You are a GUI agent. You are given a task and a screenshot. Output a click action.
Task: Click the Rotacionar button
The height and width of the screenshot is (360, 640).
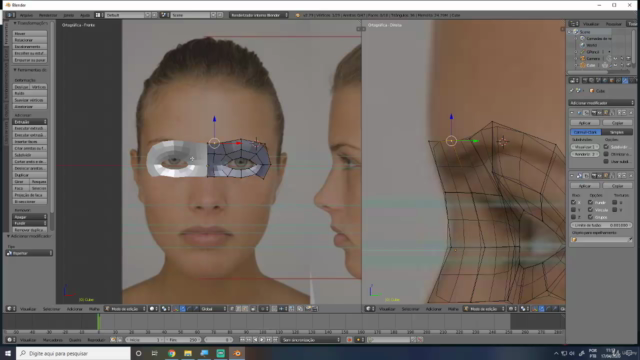30,40
